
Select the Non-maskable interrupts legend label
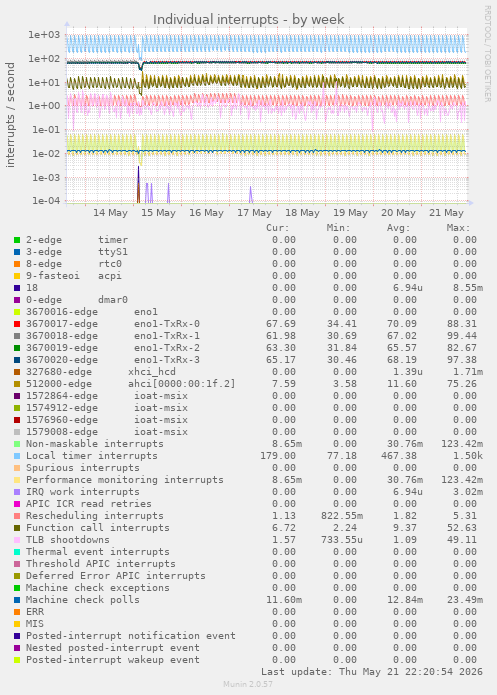pos(94,444)
